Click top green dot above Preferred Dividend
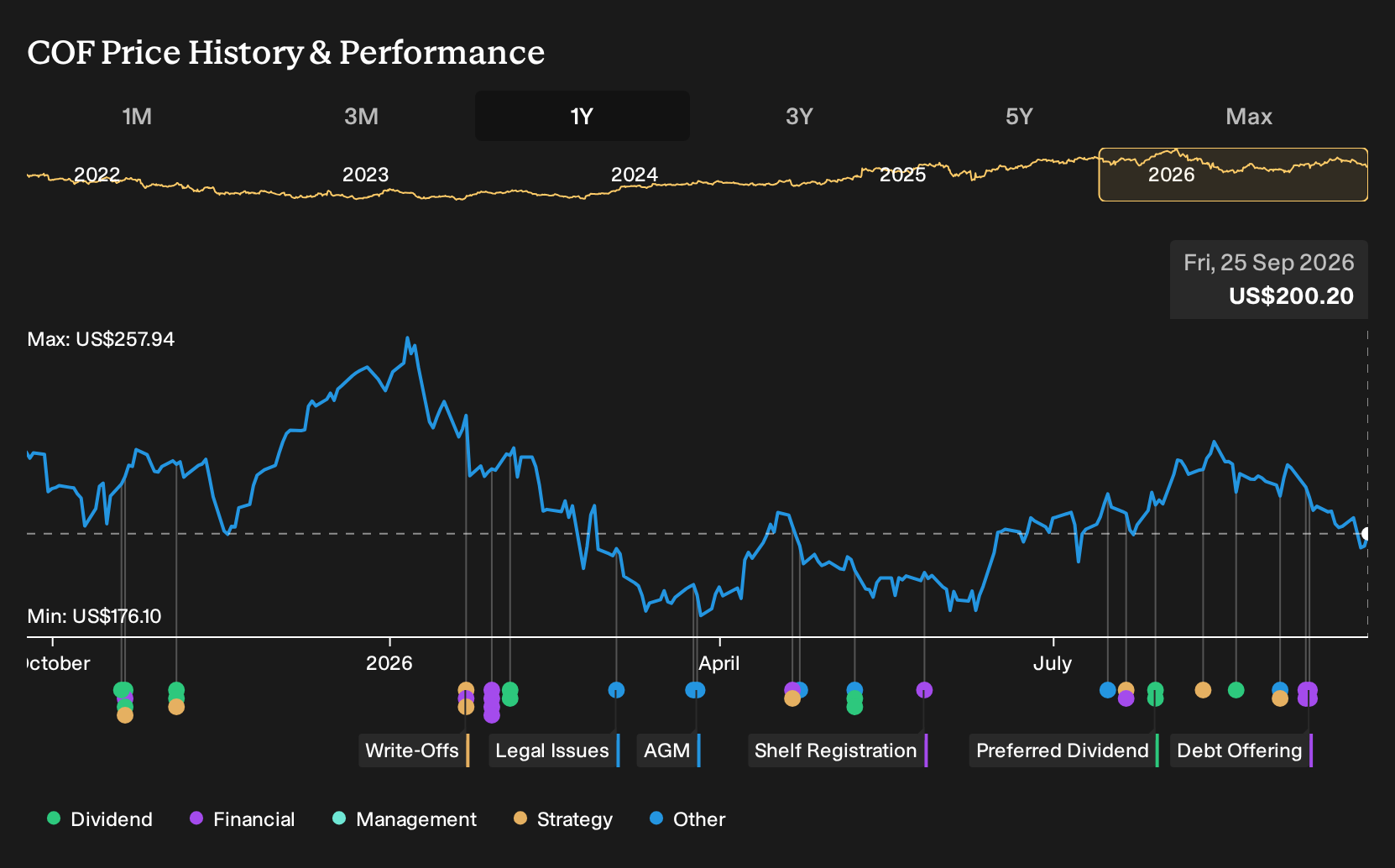Screen dimensions: 1395x868 tap(1156, 690)
